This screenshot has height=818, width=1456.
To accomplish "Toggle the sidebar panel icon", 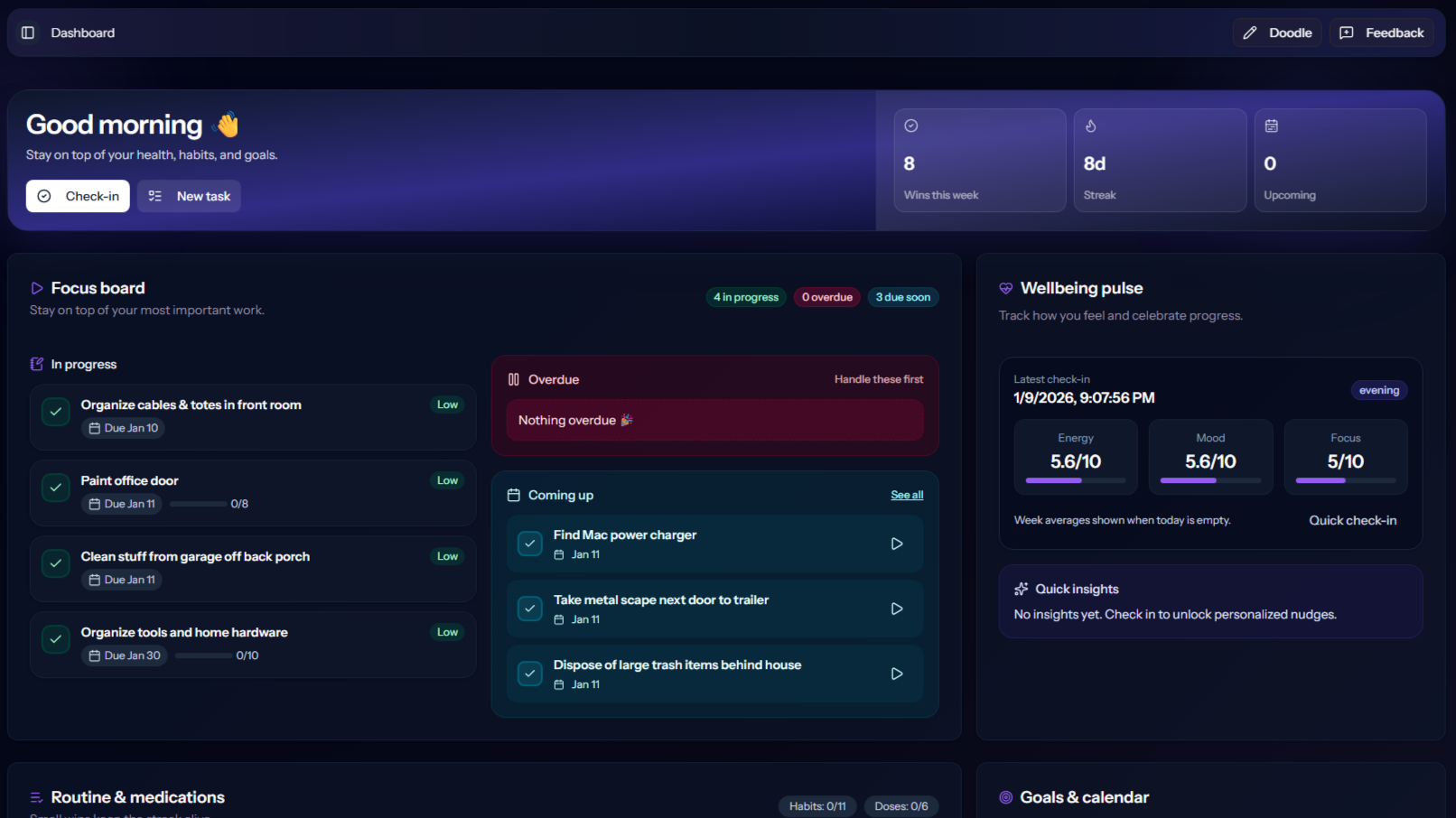I will pyautogui.click(x=28, y=33).
